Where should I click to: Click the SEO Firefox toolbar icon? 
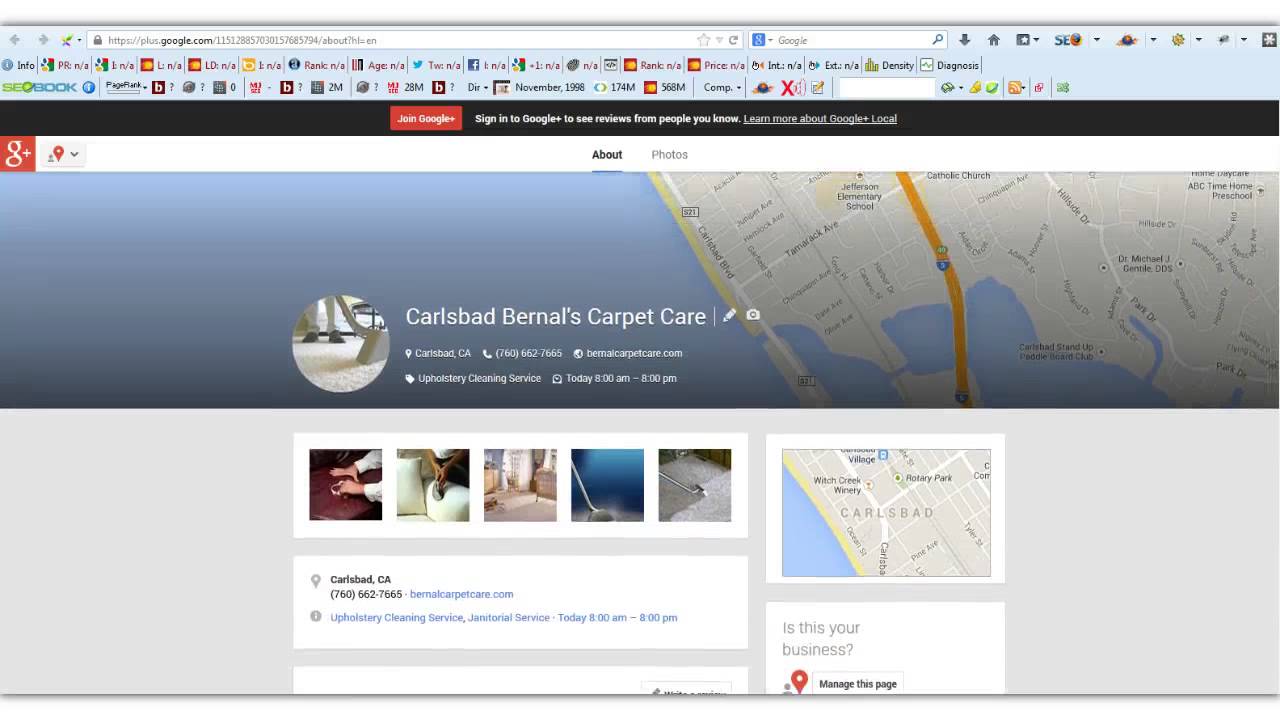(x=1068, y=40)
